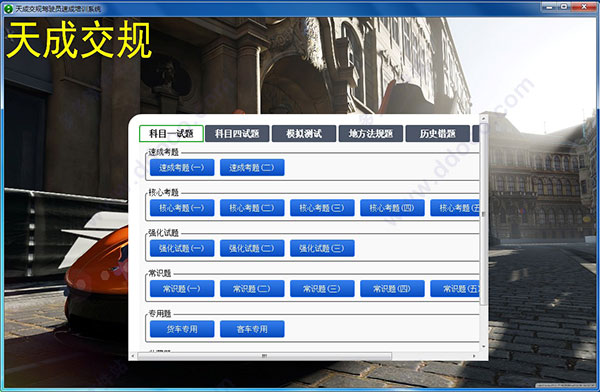Open the 客车专用 question set
This screenshot has height=392, width=600.
(252, 329)
